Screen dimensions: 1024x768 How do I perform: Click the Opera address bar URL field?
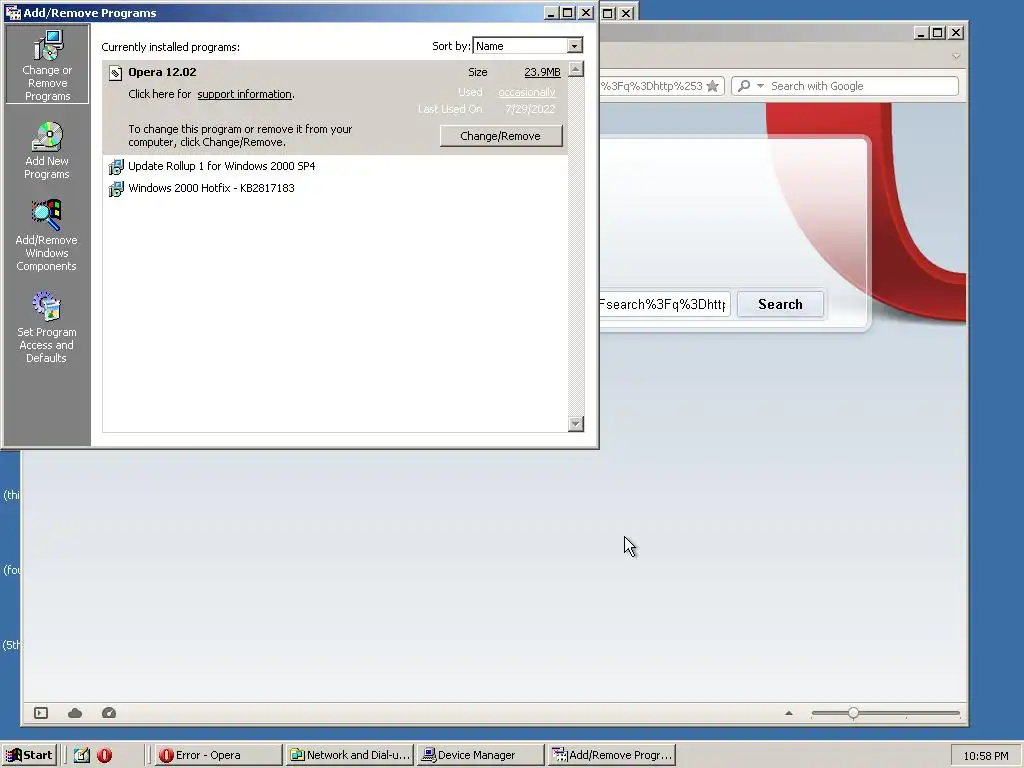651,86
